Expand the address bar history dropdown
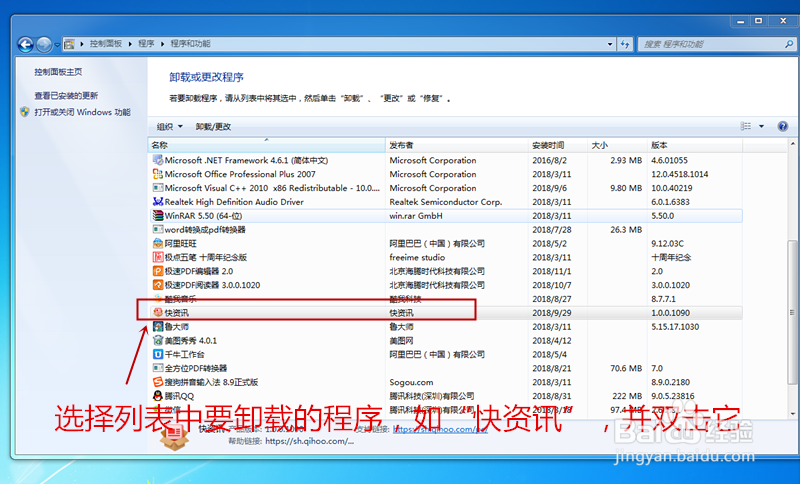 tap(610, 44)
